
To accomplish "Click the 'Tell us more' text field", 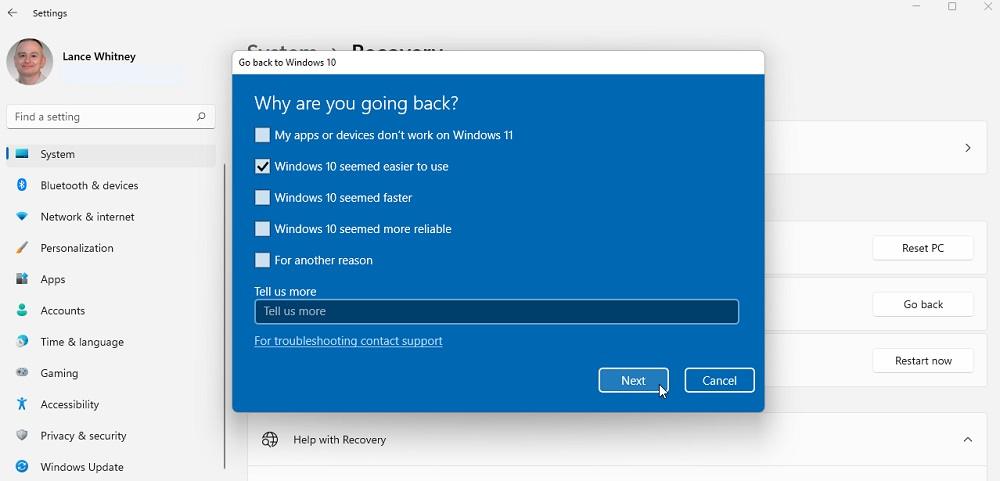I will pos(496,312).
